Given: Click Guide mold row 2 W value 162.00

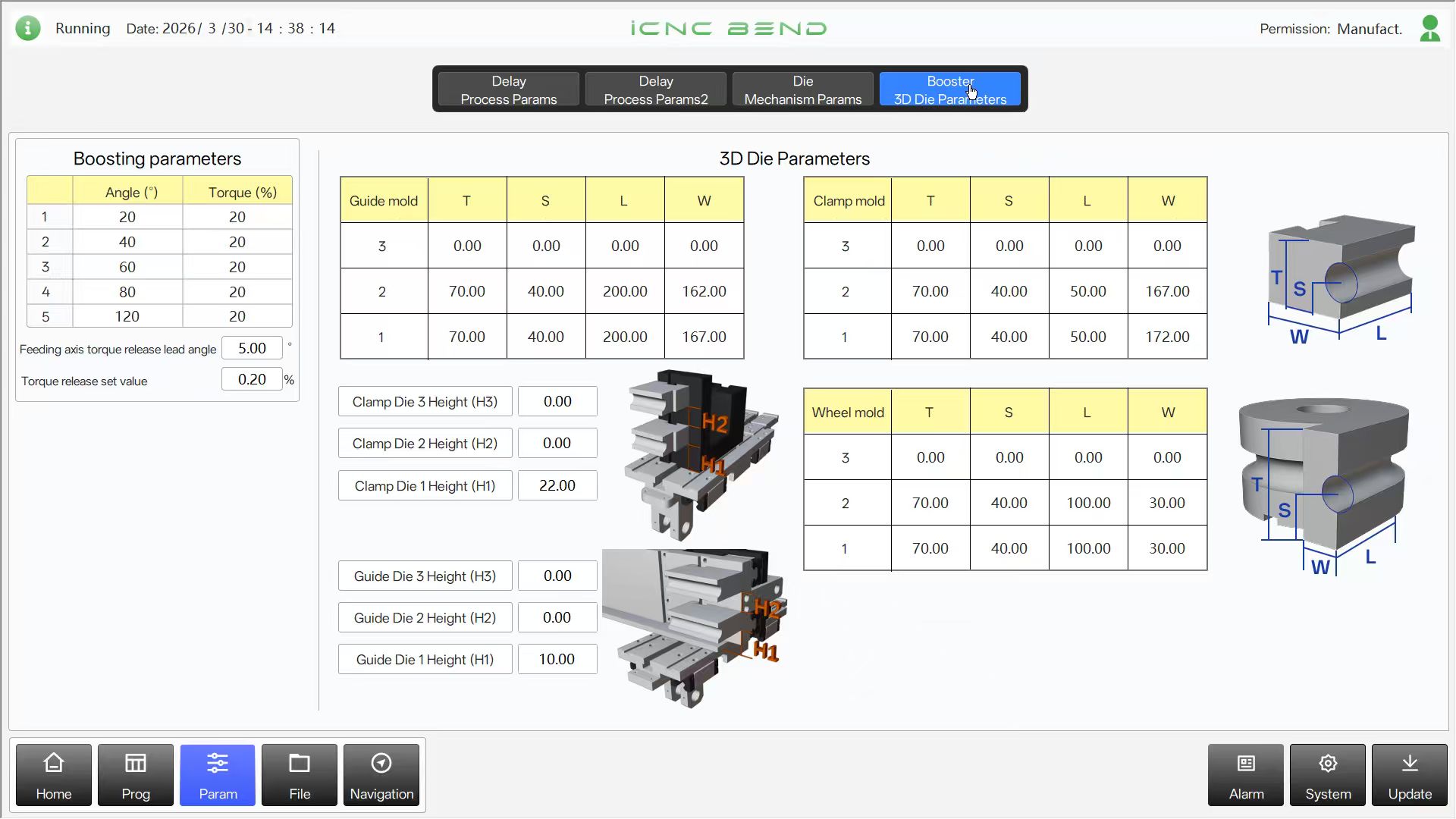Looking at the screenshot, I should point(704,291).
